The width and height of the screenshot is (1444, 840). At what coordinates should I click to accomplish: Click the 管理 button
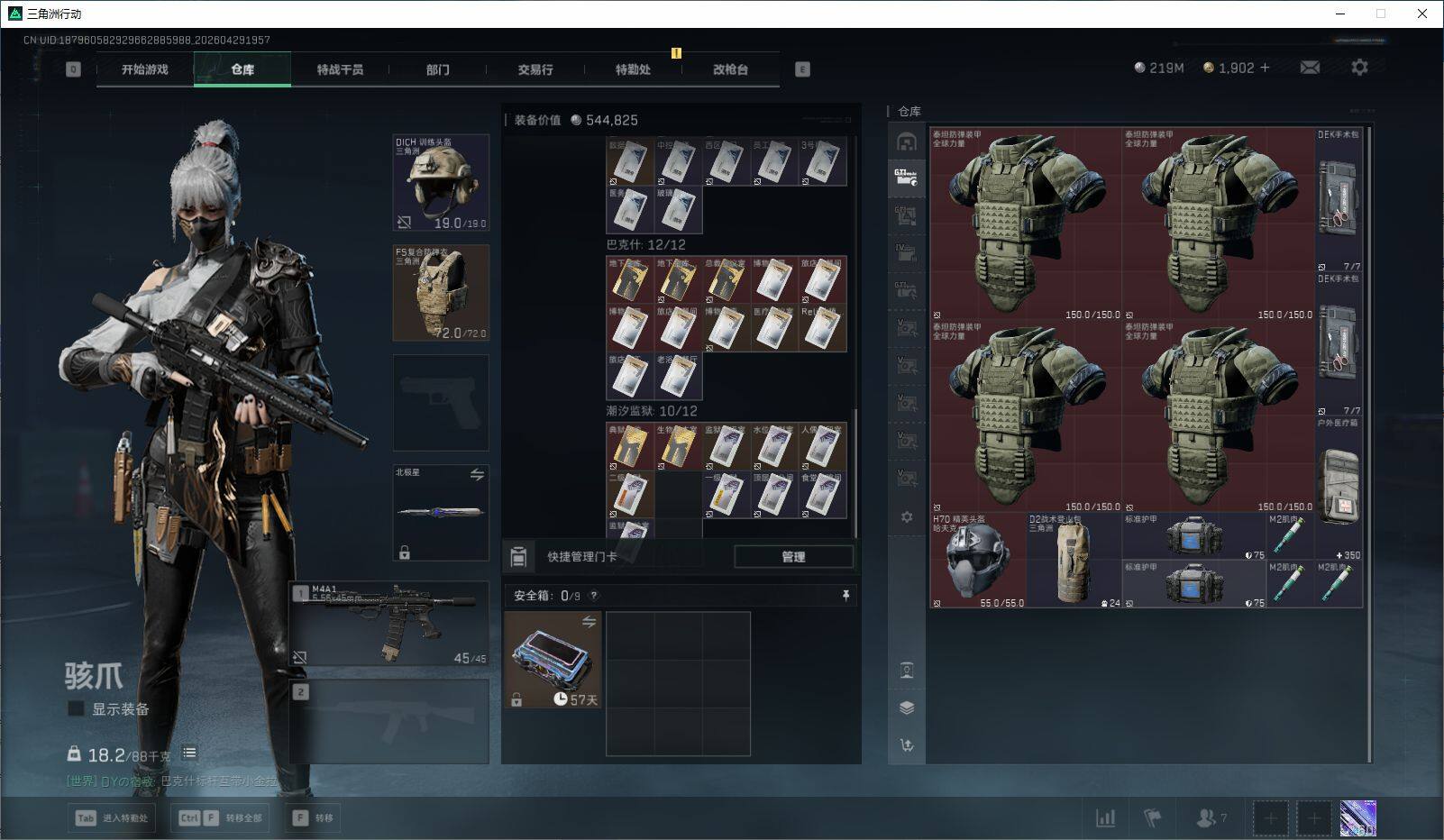(x=793, y=557)
